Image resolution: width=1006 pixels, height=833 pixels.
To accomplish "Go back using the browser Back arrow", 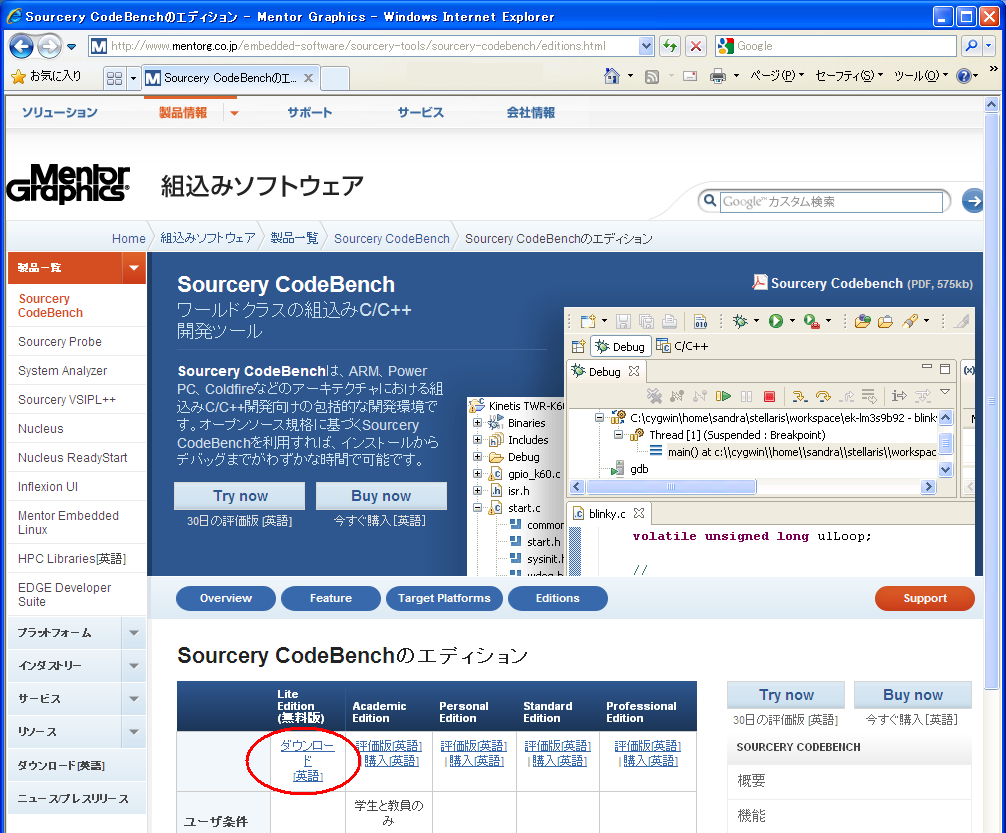I will [21, 46].
